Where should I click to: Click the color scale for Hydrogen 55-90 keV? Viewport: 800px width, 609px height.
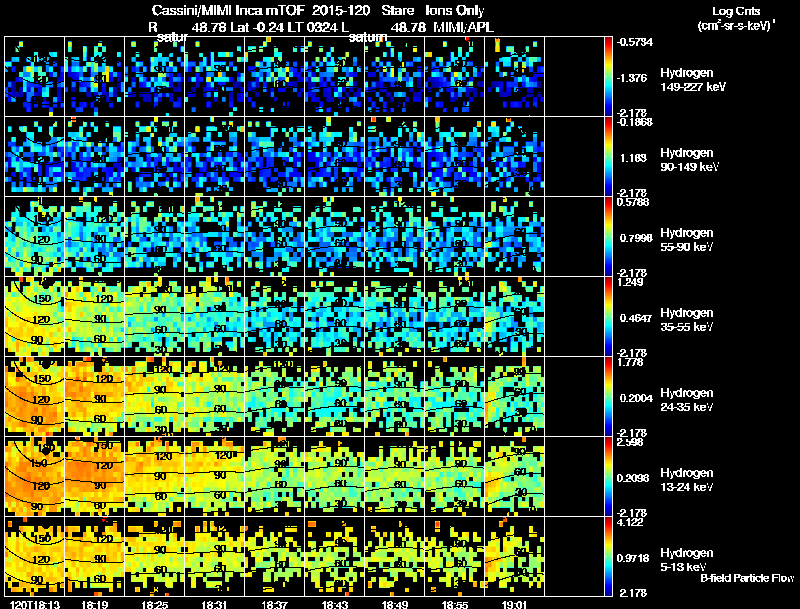point(608,236)
